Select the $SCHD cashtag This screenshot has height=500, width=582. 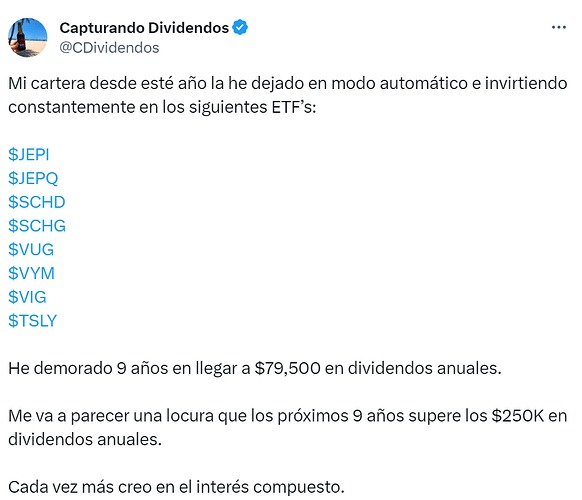pyautogui.click(x=37, y=202)
